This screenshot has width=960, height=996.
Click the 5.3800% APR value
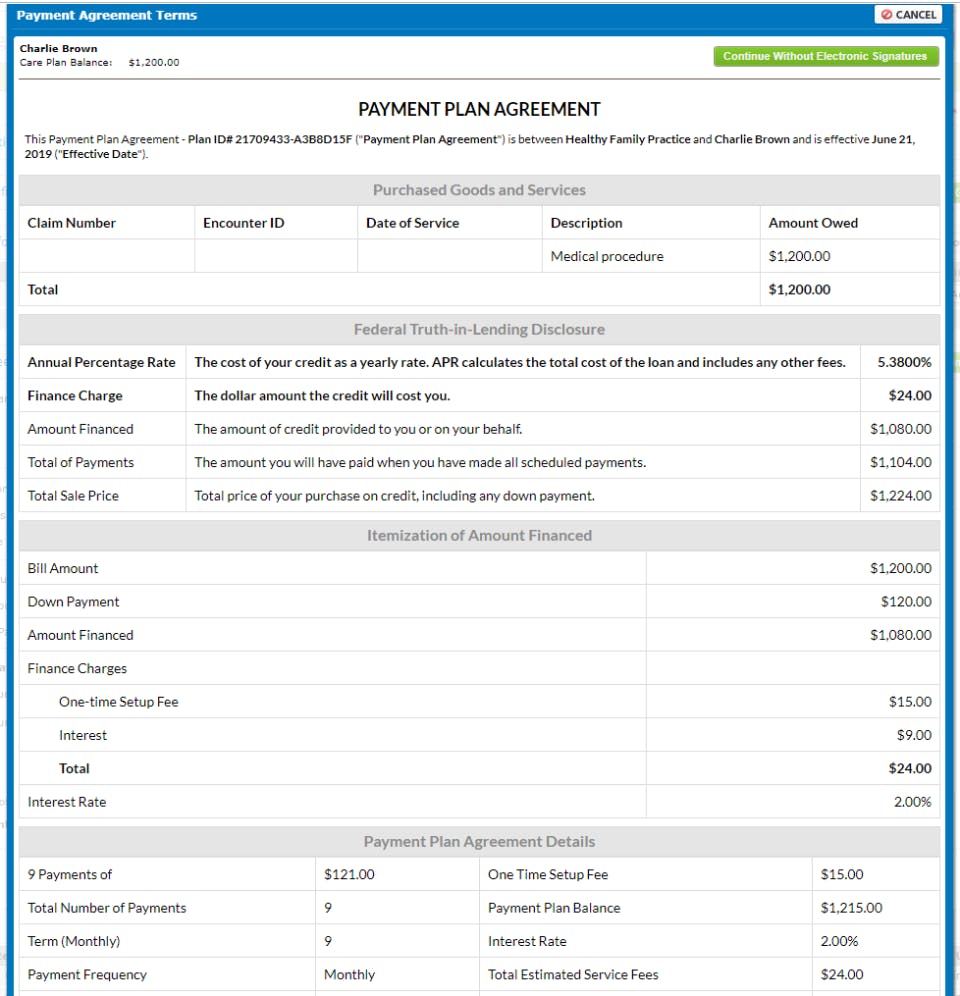(904, 362)
